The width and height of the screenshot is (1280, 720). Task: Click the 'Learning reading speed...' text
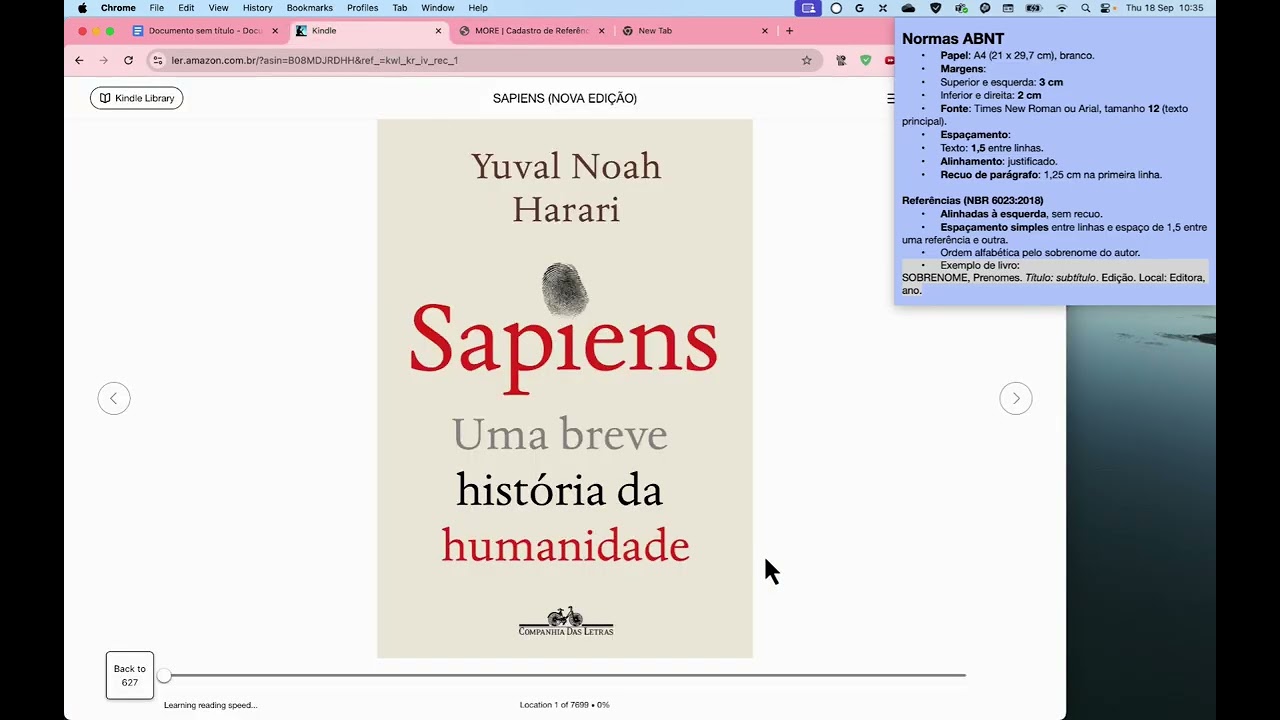click(x=211, y=705)
